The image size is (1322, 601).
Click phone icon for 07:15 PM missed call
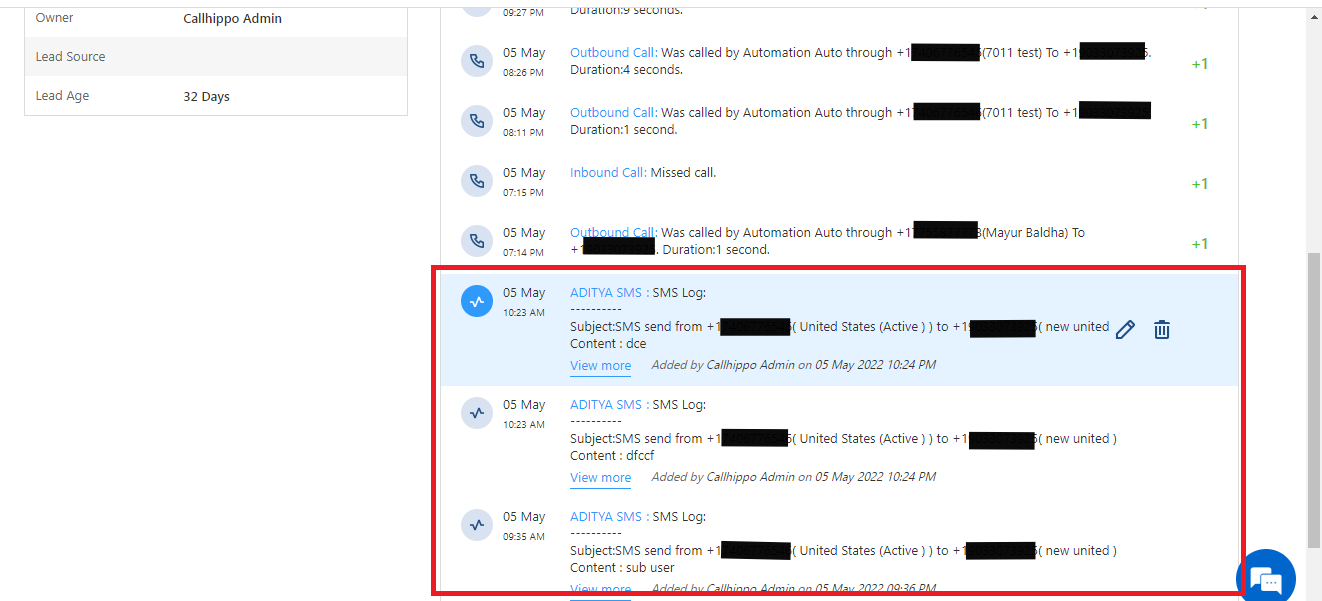pos(477,181)
